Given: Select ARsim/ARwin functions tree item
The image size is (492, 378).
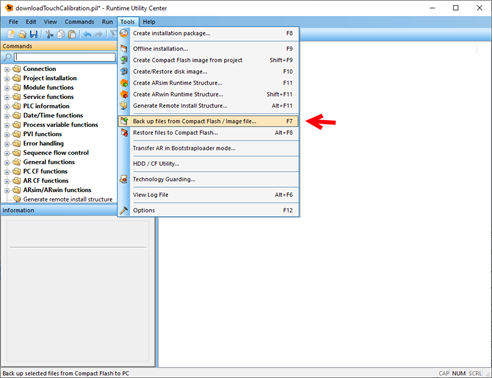Looking at the screenshot, I should click(57, 190).
